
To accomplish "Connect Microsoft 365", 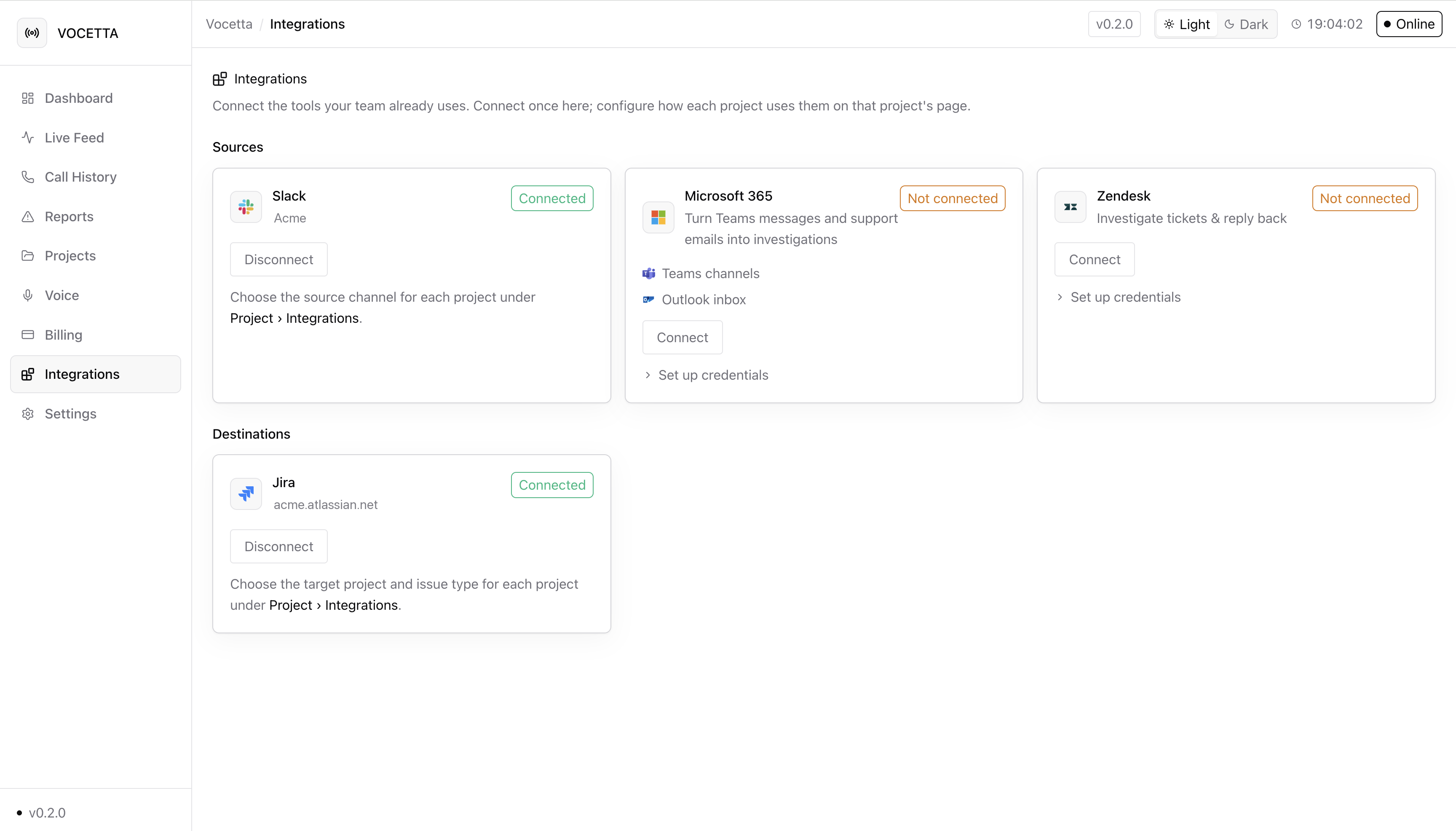I will [682, 337].
